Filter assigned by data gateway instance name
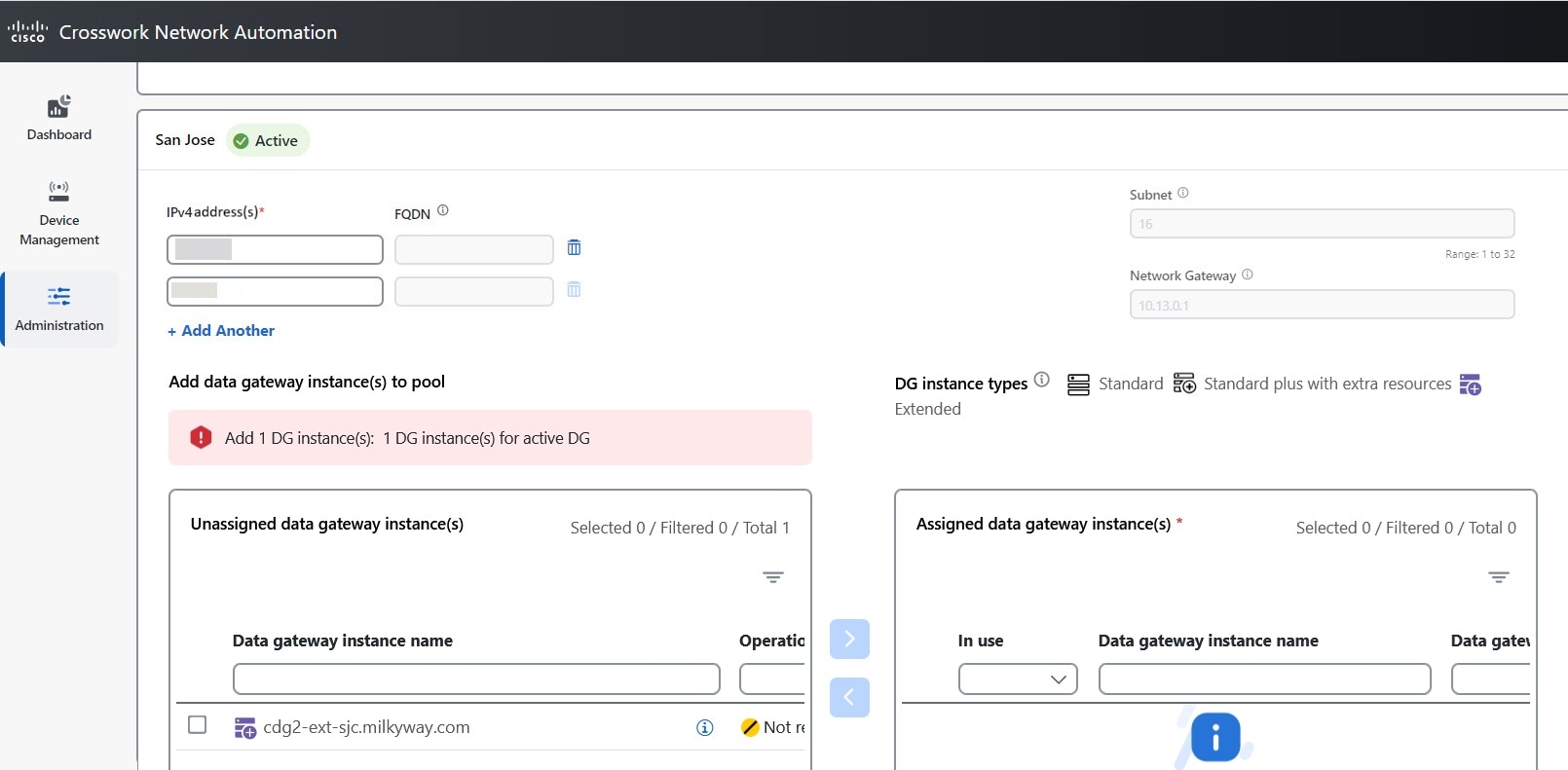The height and width of the screenshot is (770, 1568). [1264, 678]
